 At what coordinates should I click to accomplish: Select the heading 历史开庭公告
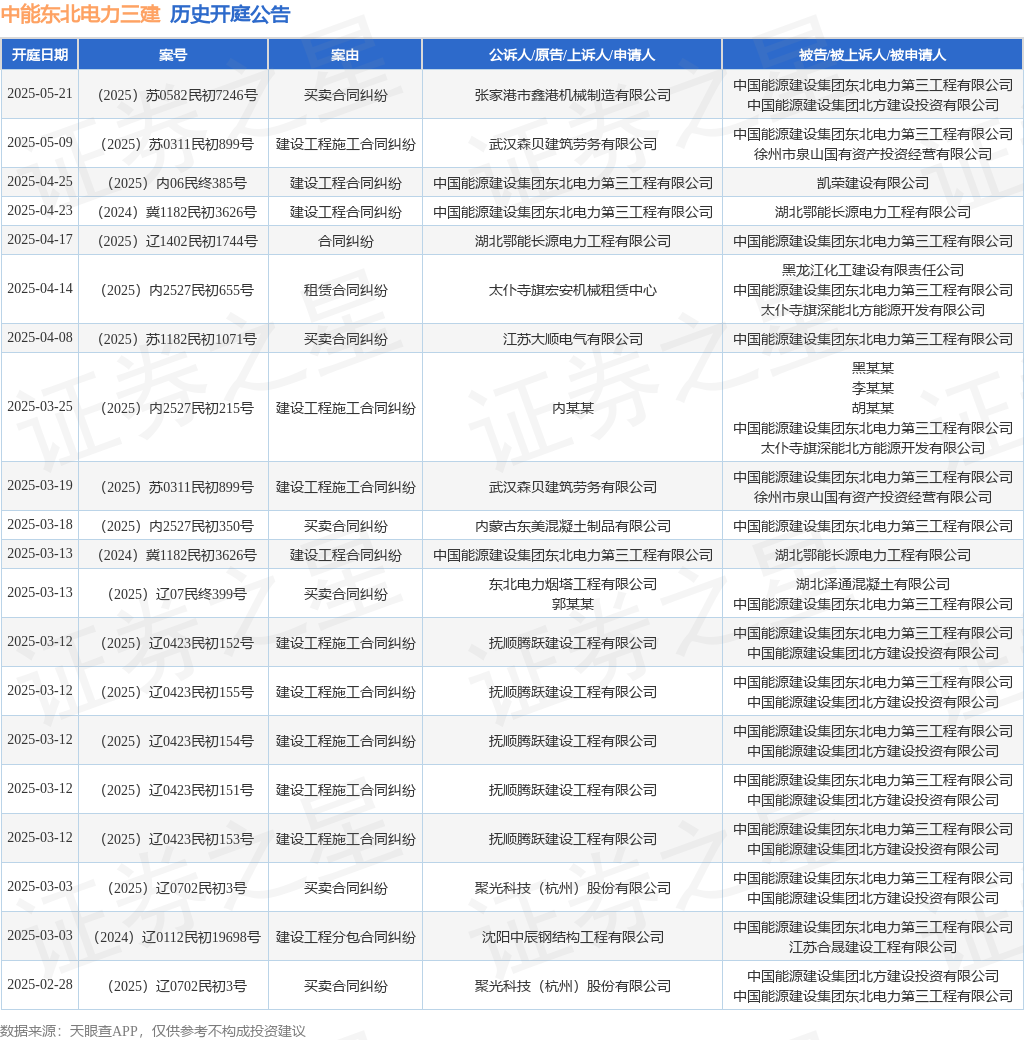click(x=230, y=14)
